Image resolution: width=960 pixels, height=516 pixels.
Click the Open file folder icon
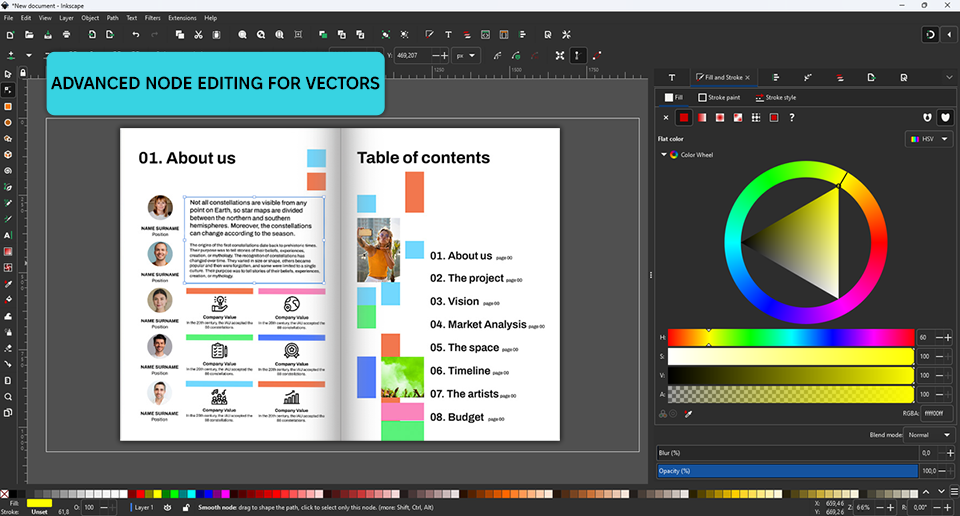29,35
